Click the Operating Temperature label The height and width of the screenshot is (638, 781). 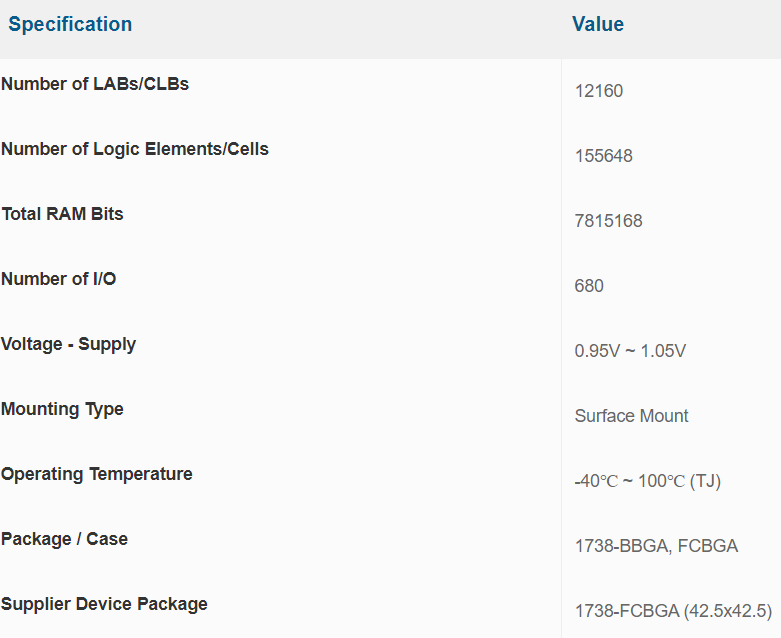click(97, 474)
